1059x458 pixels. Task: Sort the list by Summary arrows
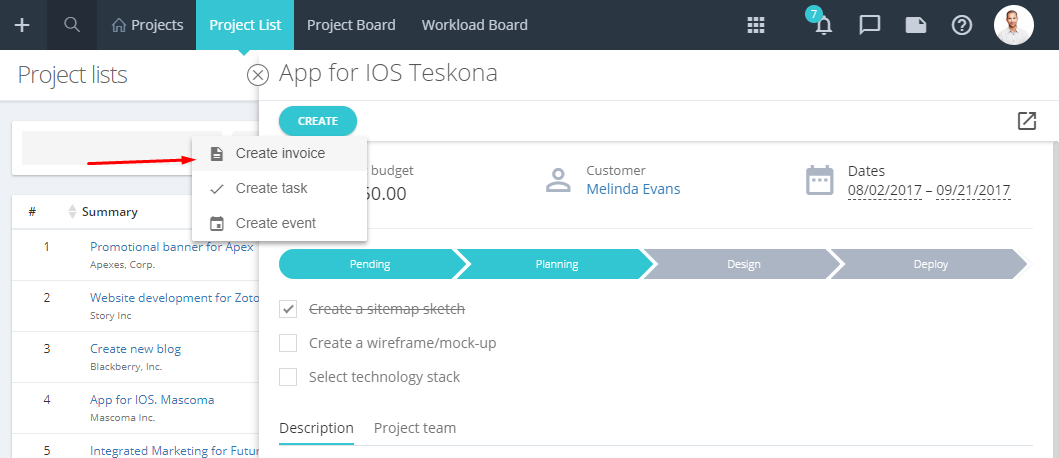pos(72,211)
